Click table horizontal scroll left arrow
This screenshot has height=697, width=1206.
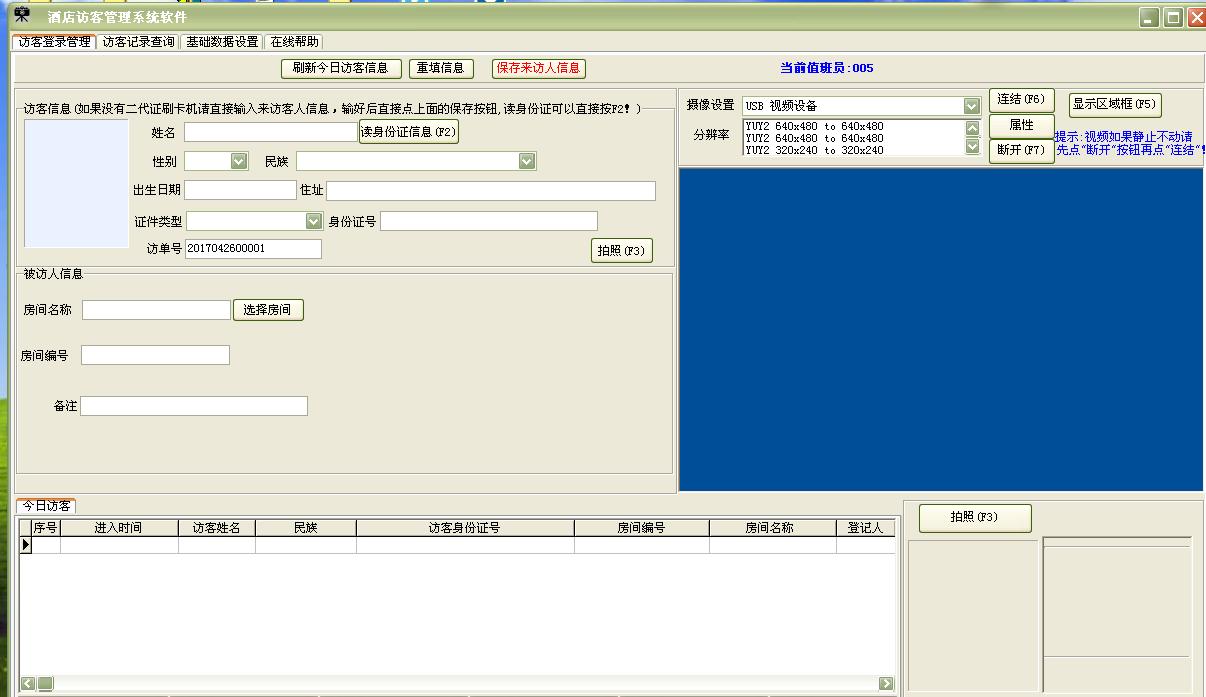[x=27, y=684]
